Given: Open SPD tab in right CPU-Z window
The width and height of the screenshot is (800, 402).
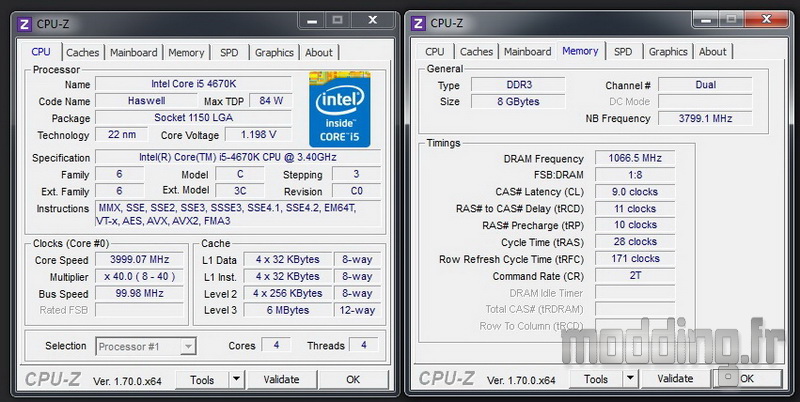Looking at the screenshot, I should tap(623, 52).
